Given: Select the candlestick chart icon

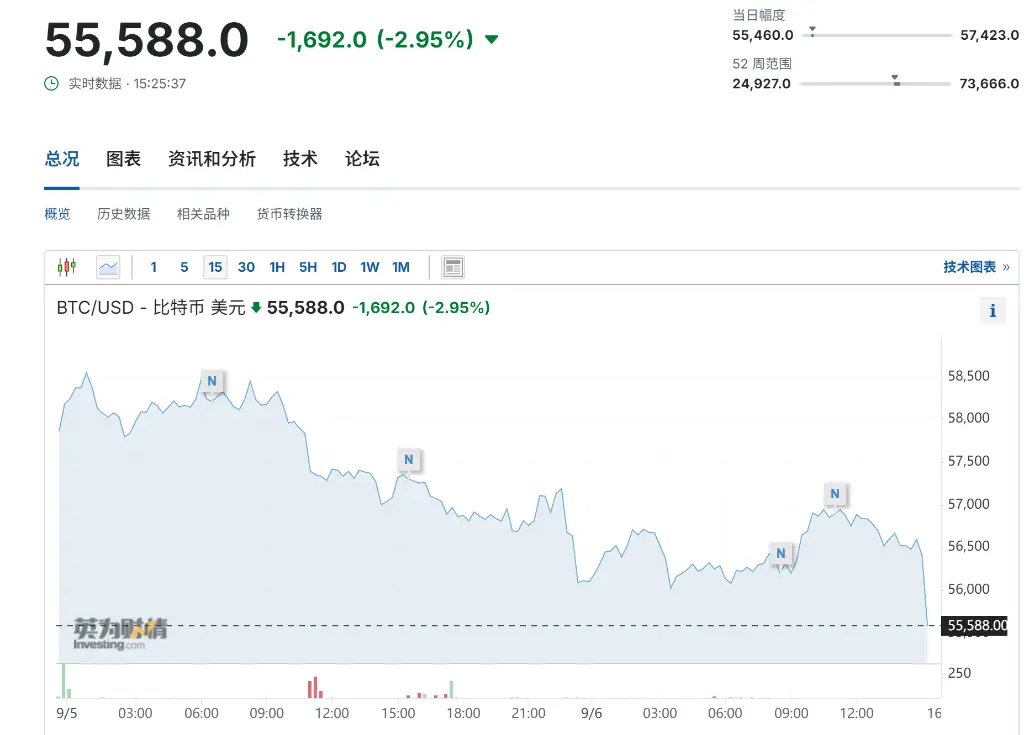Looking at the screenshot, I should coord(68,266).
